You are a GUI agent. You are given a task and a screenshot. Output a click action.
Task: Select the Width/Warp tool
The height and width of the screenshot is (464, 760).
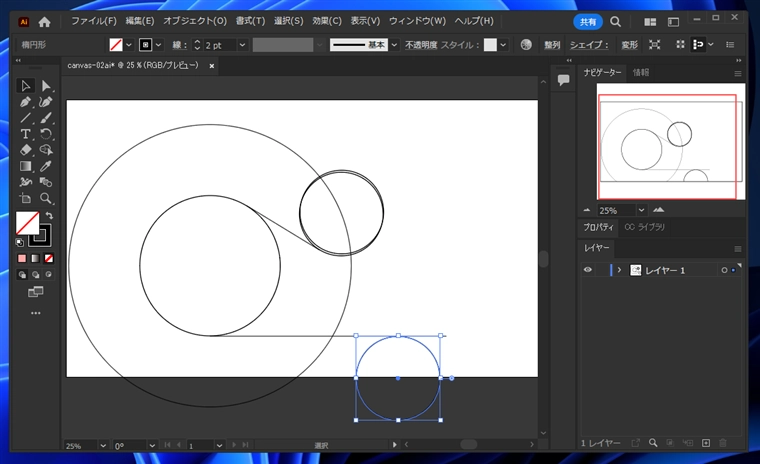(x=25, y=182)
